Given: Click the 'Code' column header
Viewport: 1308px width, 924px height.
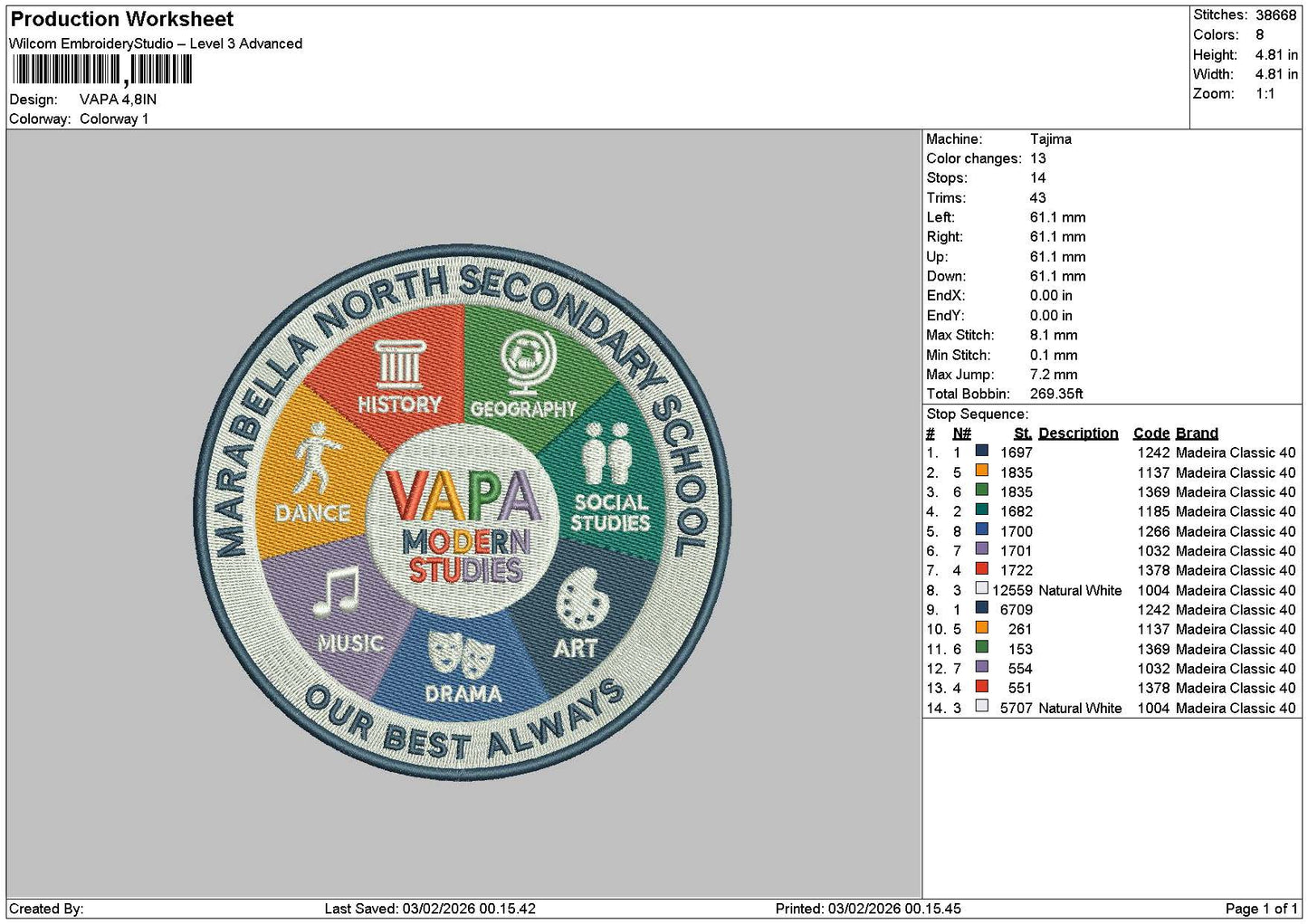Looking at the screenshot, I should tap(1151, 433).
